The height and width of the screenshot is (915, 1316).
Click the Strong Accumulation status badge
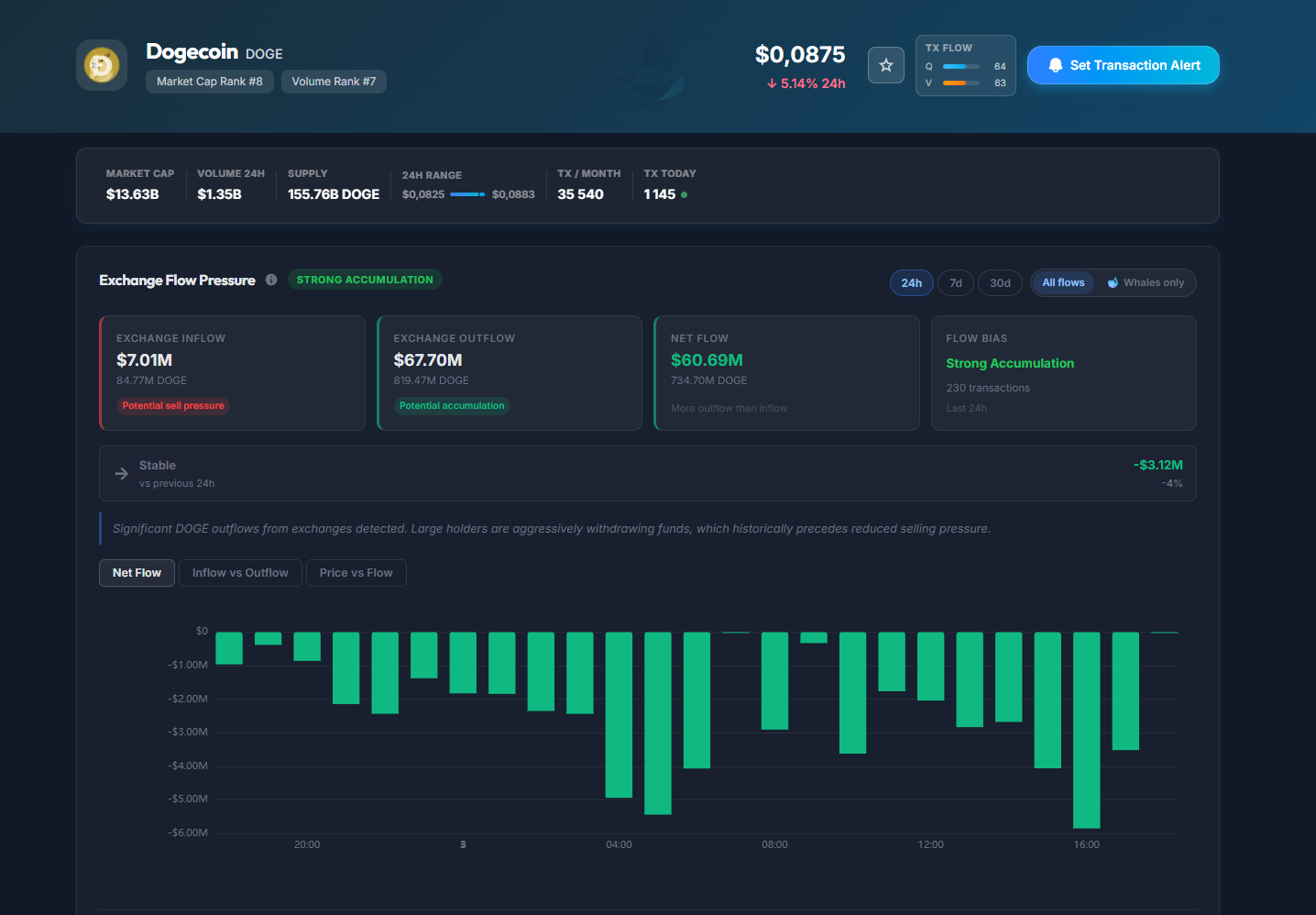pyautogui.click(x=365, y=280)
